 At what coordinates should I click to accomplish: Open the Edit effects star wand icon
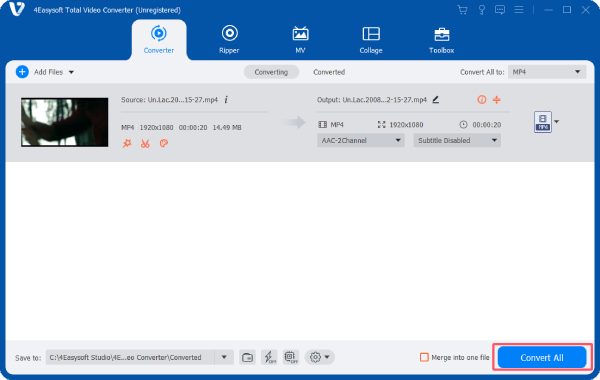point(127,144)
